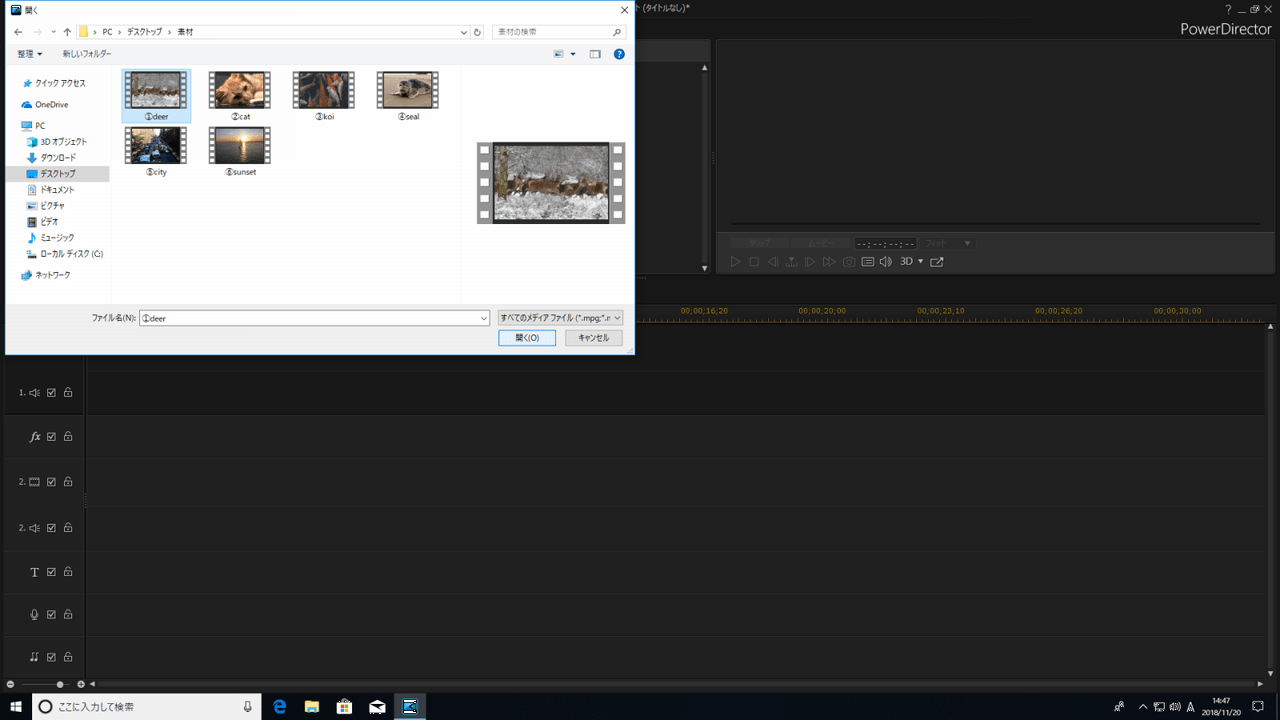Toggle music track enable checkbox
1280x720 pixels.
[52, 657]
